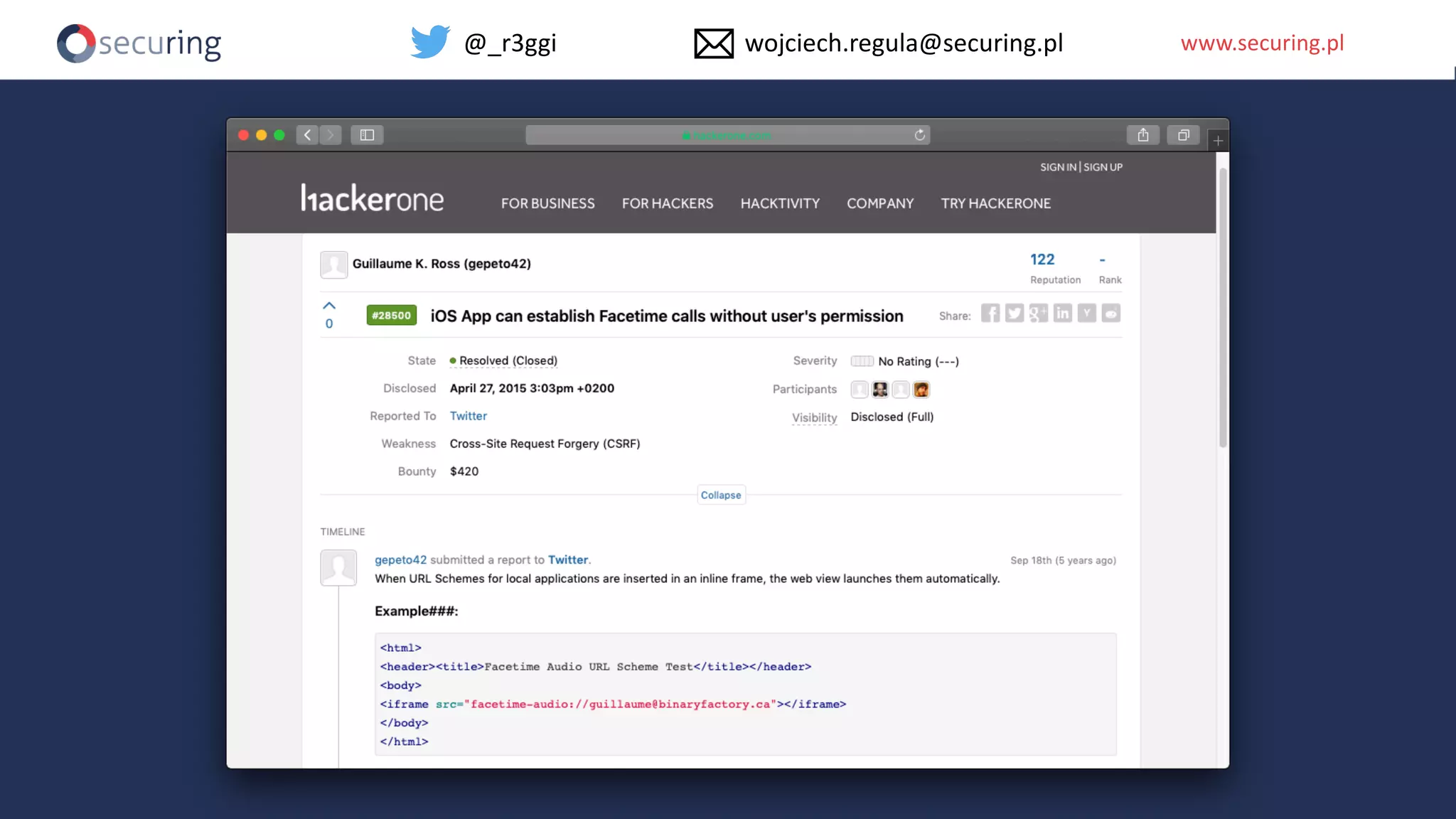Click the Cross-Site Request Forgery (CSRF) weakness text
Screen dimensions: 1456x819
pyautogui.click(x=545, y=444)
